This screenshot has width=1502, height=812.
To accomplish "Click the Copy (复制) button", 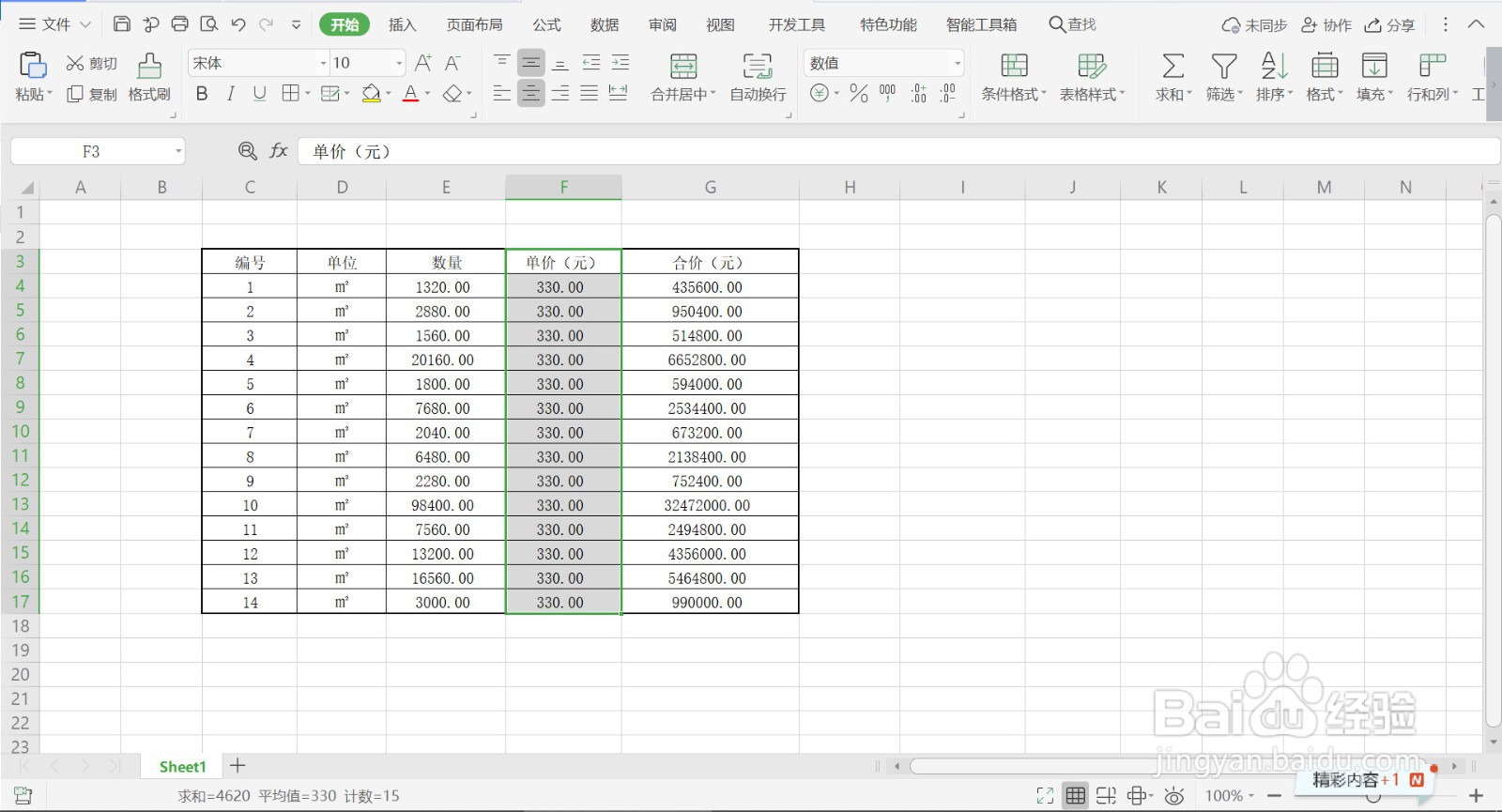I will [x=91, y=94].
